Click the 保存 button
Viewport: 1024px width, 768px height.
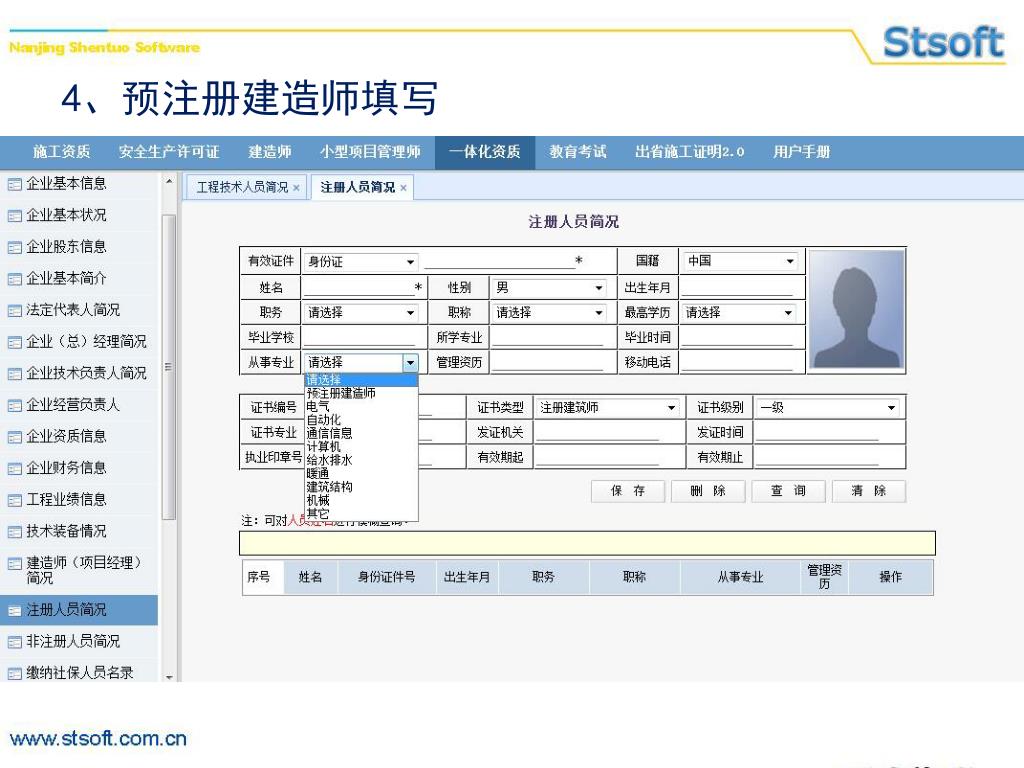tap(628, 491)
